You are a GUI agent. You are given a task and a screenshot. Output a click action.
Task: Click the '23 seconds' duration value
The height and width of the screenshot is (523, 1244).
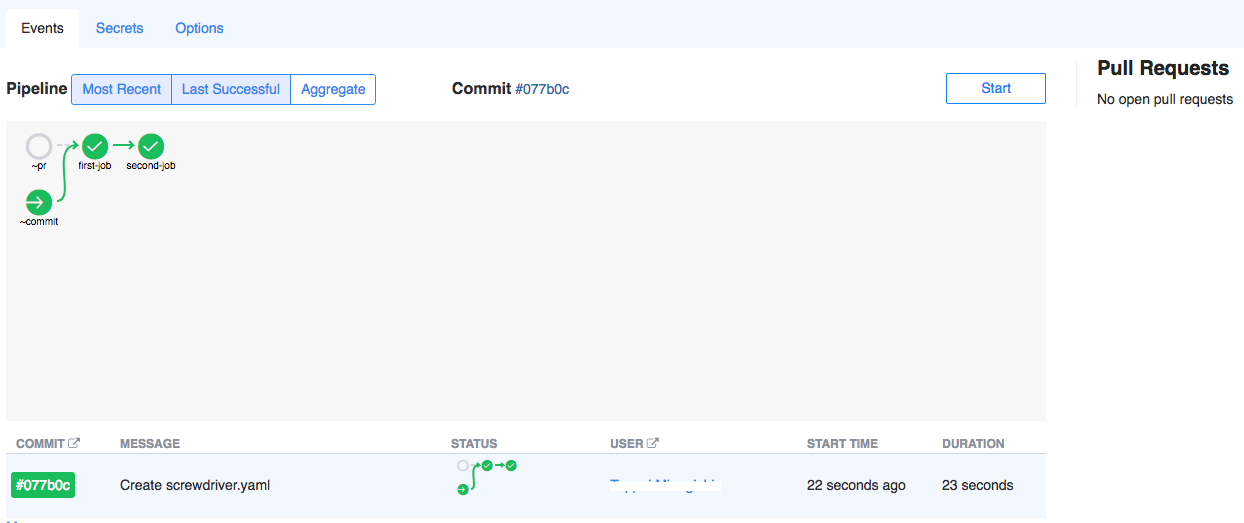[x=977, y=485]
